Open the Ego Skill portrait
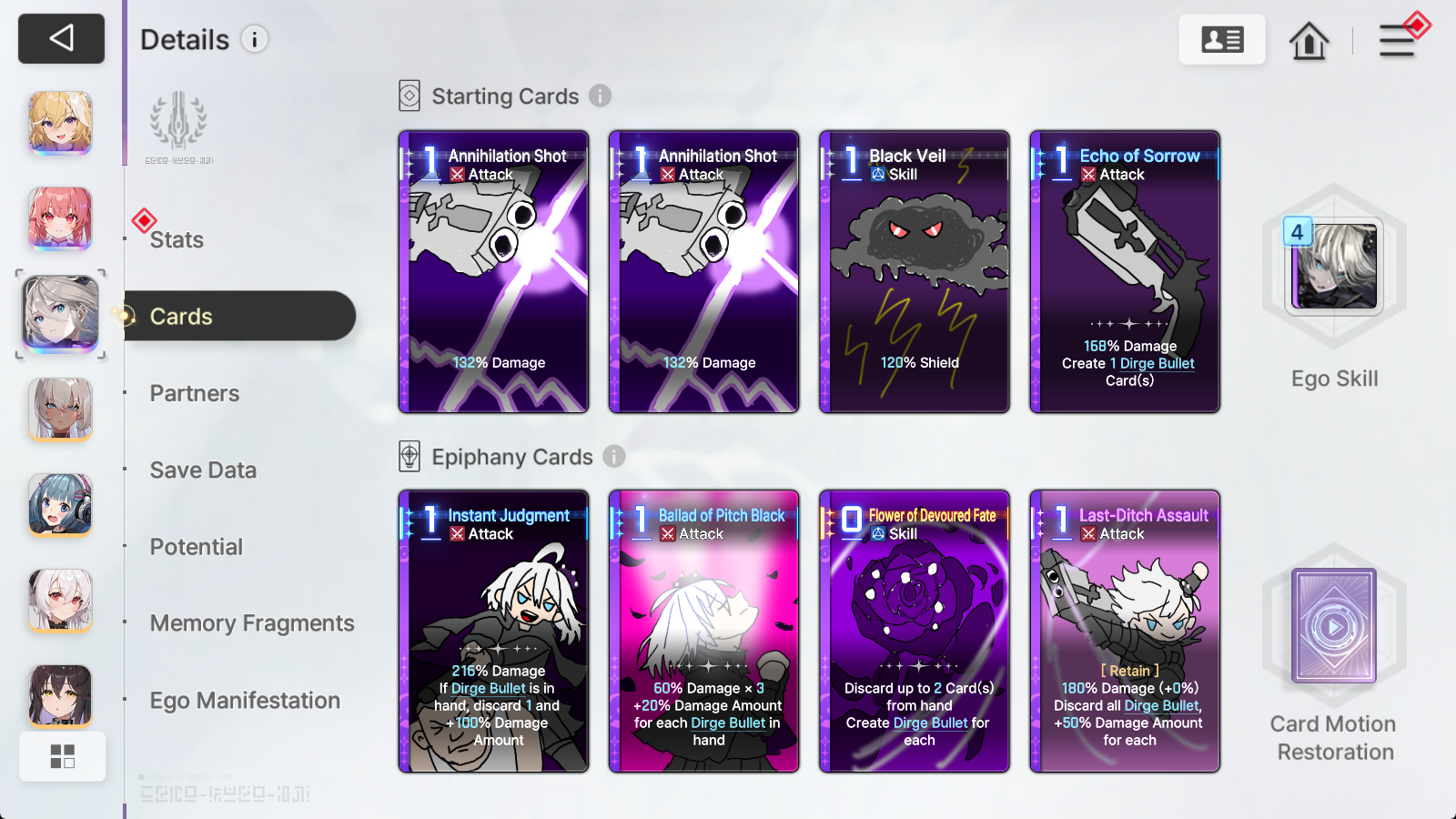The height and width of the screenshot is (819, 1456). [x=1334, y=266]
